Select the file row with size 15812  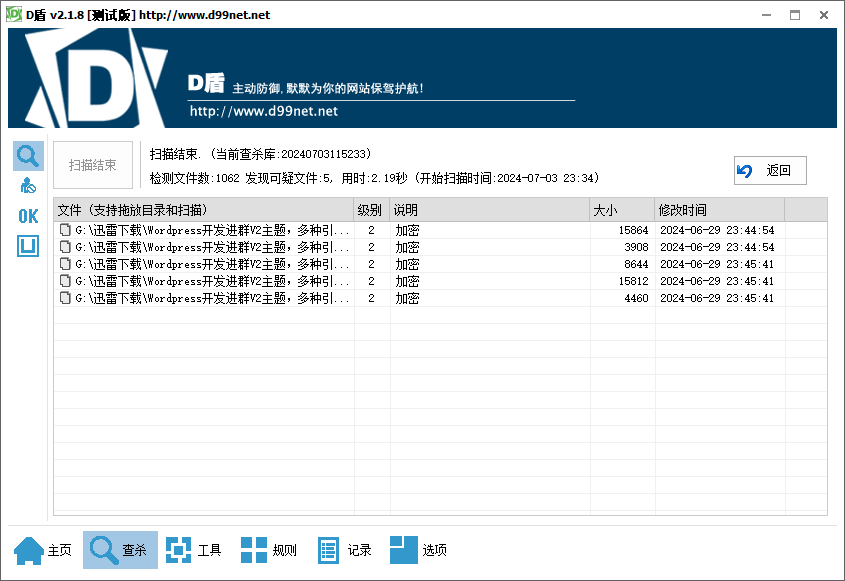(440, 281)
